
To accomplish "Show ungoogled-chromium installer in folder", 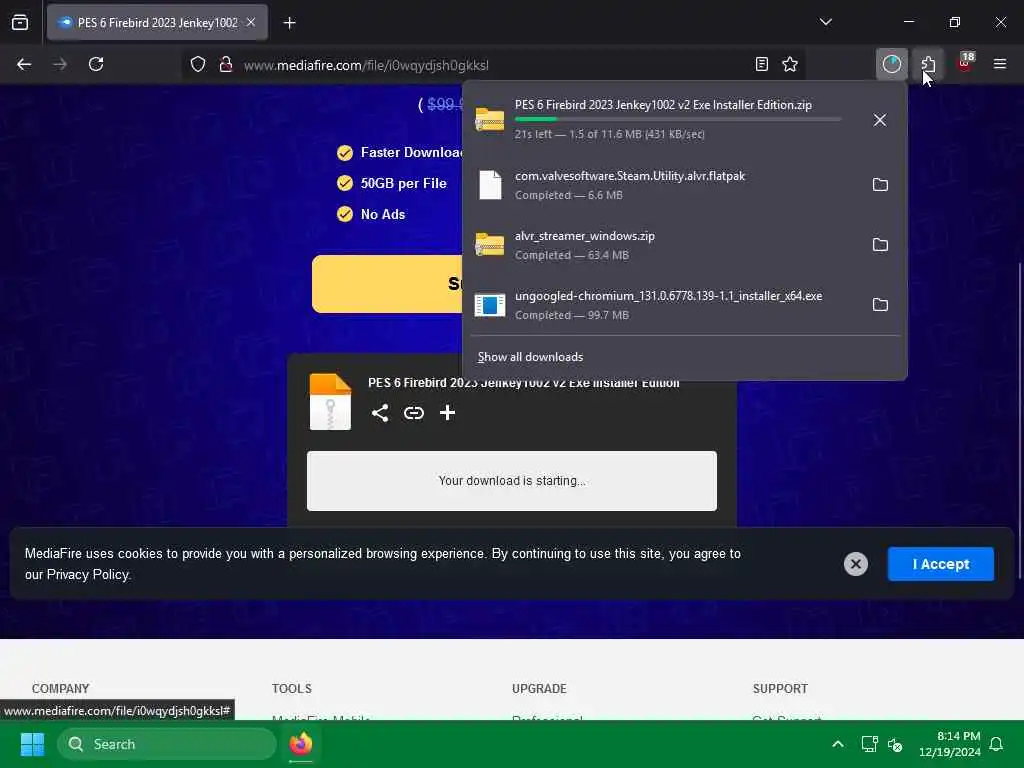I will [x=880, y=305].
